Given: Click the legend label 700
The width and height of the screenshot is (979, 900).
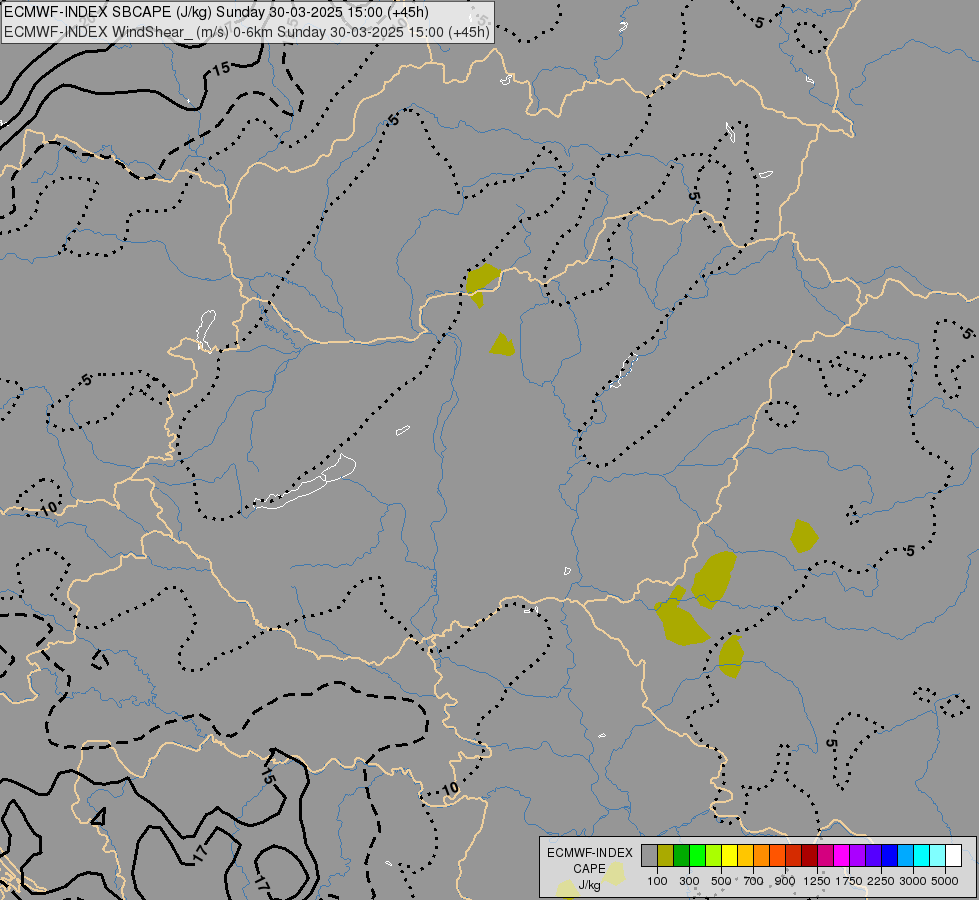Looking at the screenshot, I should (x=754, y=881).
